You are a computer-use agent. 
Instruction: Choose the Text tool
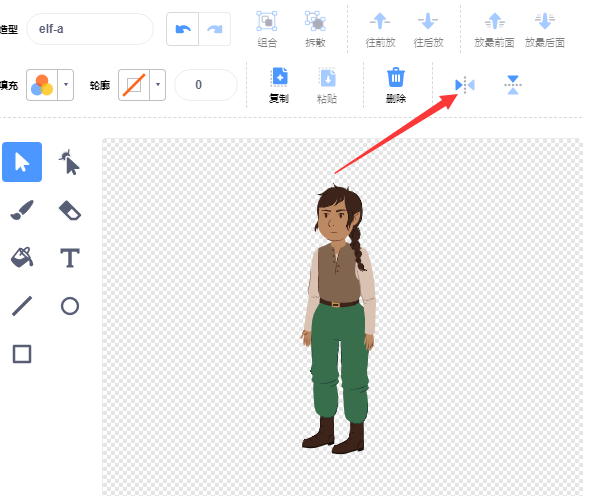pos(69,258)
